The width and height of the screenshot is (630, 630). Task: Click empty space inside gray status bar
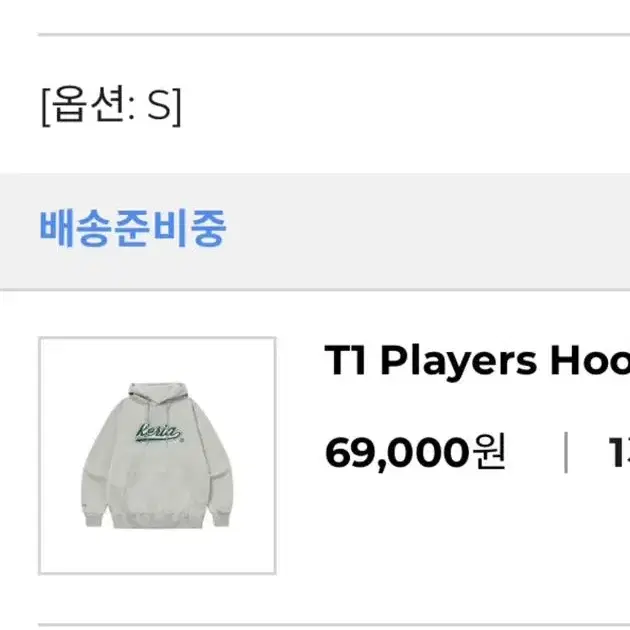point(422,231)
